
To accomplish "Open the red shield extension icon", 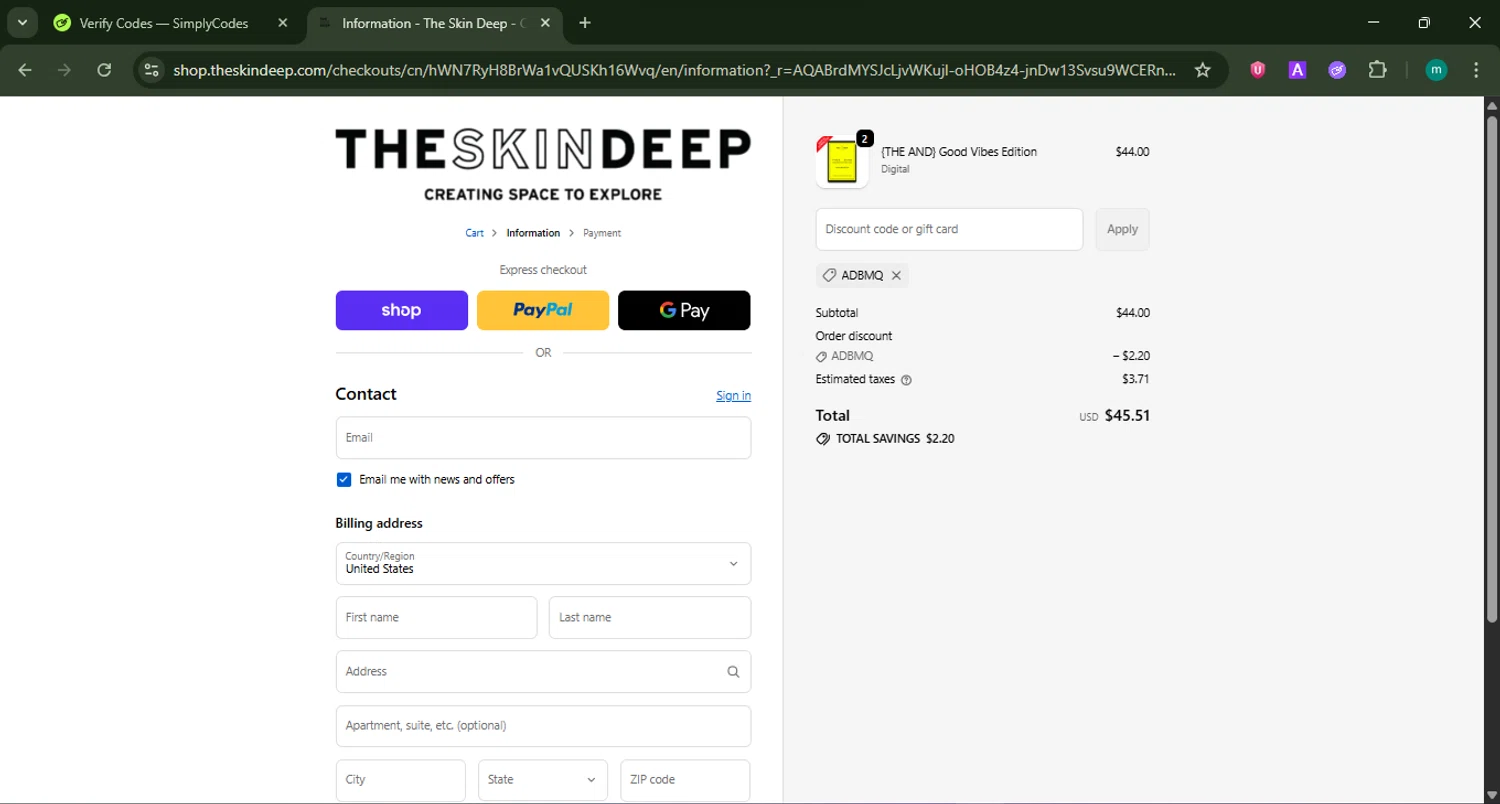I will point(1258,70).
